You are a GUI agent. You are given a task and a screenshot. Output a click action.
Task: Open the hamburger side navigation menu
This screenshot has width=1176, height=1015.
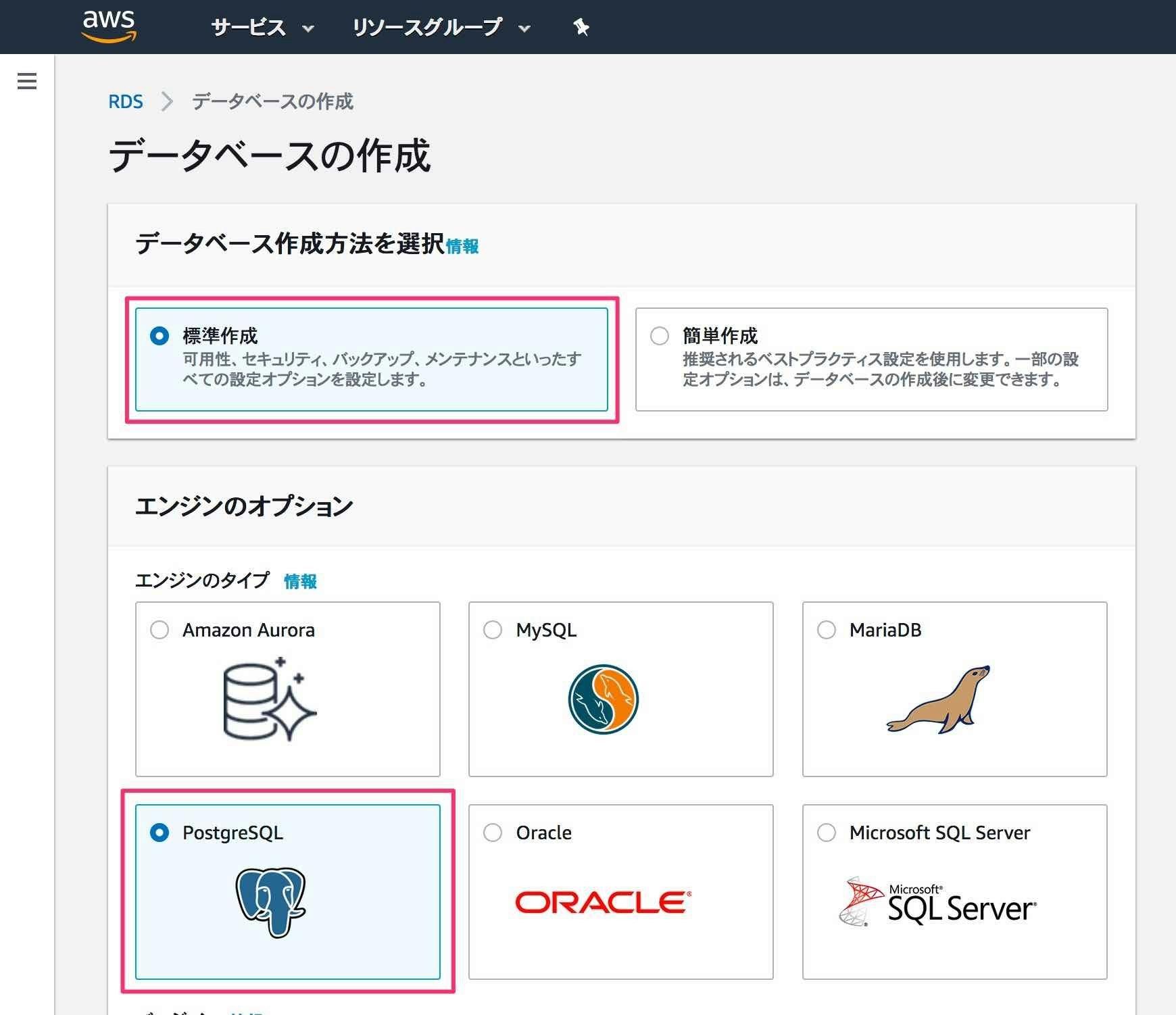point(27,81)
